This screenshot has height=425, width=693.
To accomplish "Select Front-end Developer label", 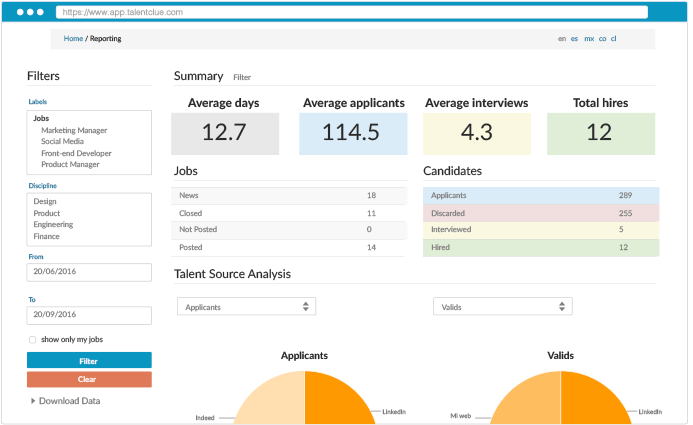I will (76, 153).
